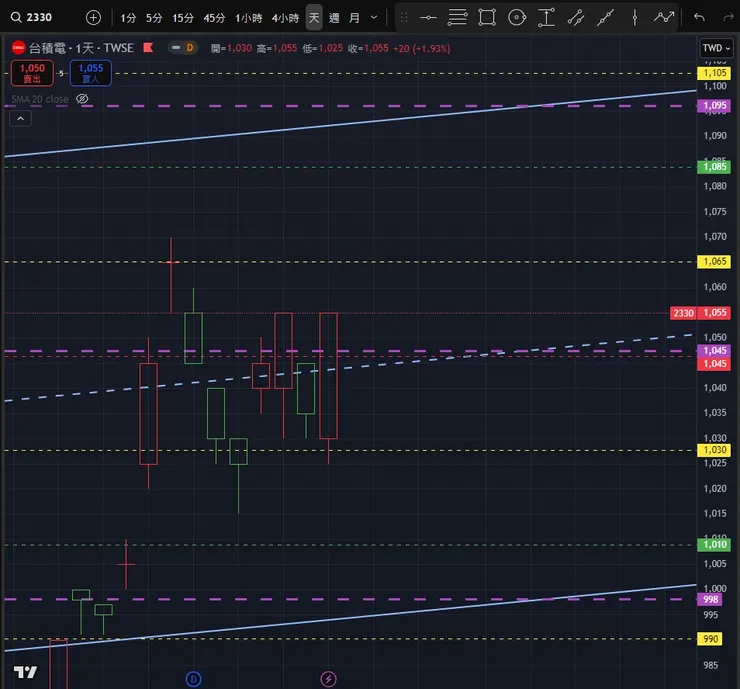Switch to the 月 monthly timeframe
This screenshot has width=740, height=689.
tap(354, 18)
